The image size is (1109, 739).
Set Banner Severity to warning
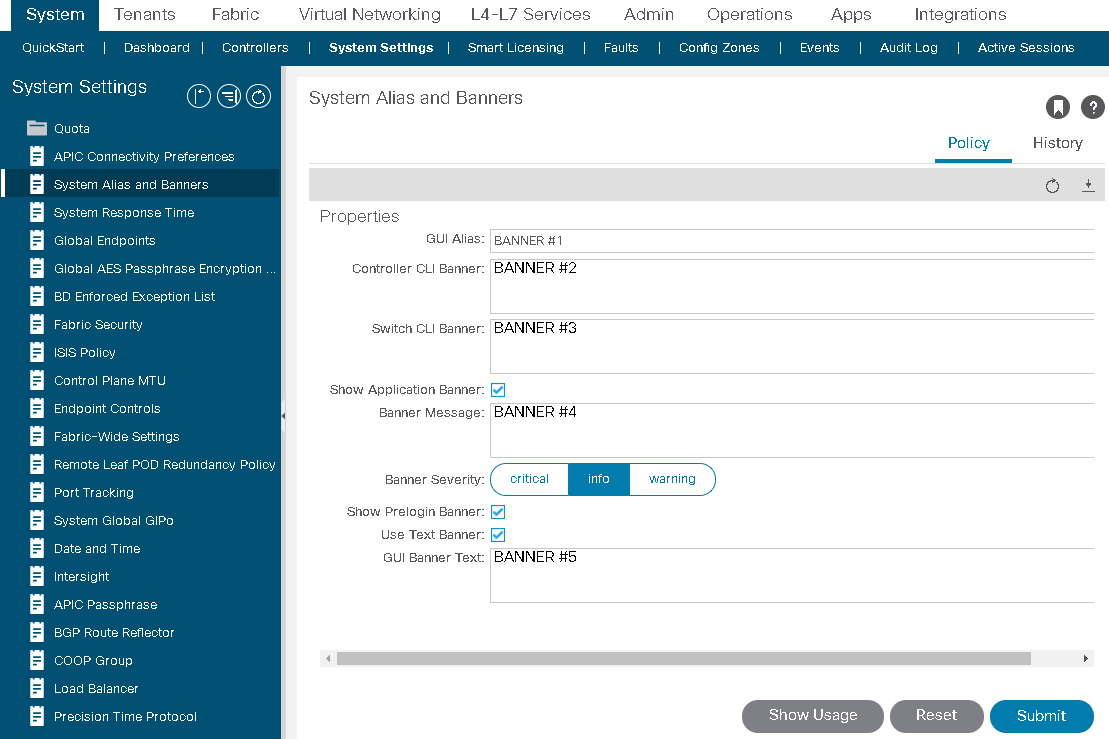(672, 479)
